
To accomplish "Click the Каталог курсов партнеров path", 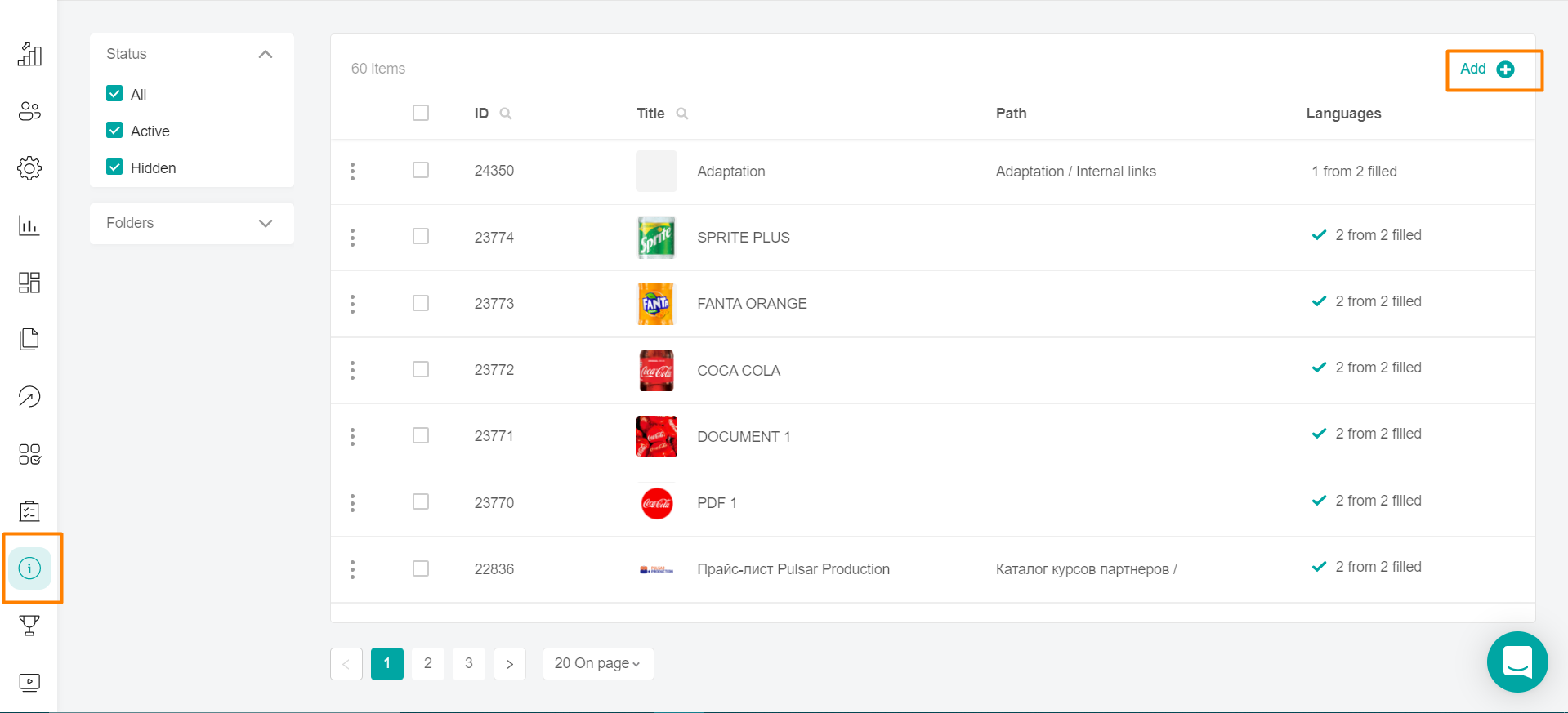I will pyautogui.click(x=1086, y=569).
